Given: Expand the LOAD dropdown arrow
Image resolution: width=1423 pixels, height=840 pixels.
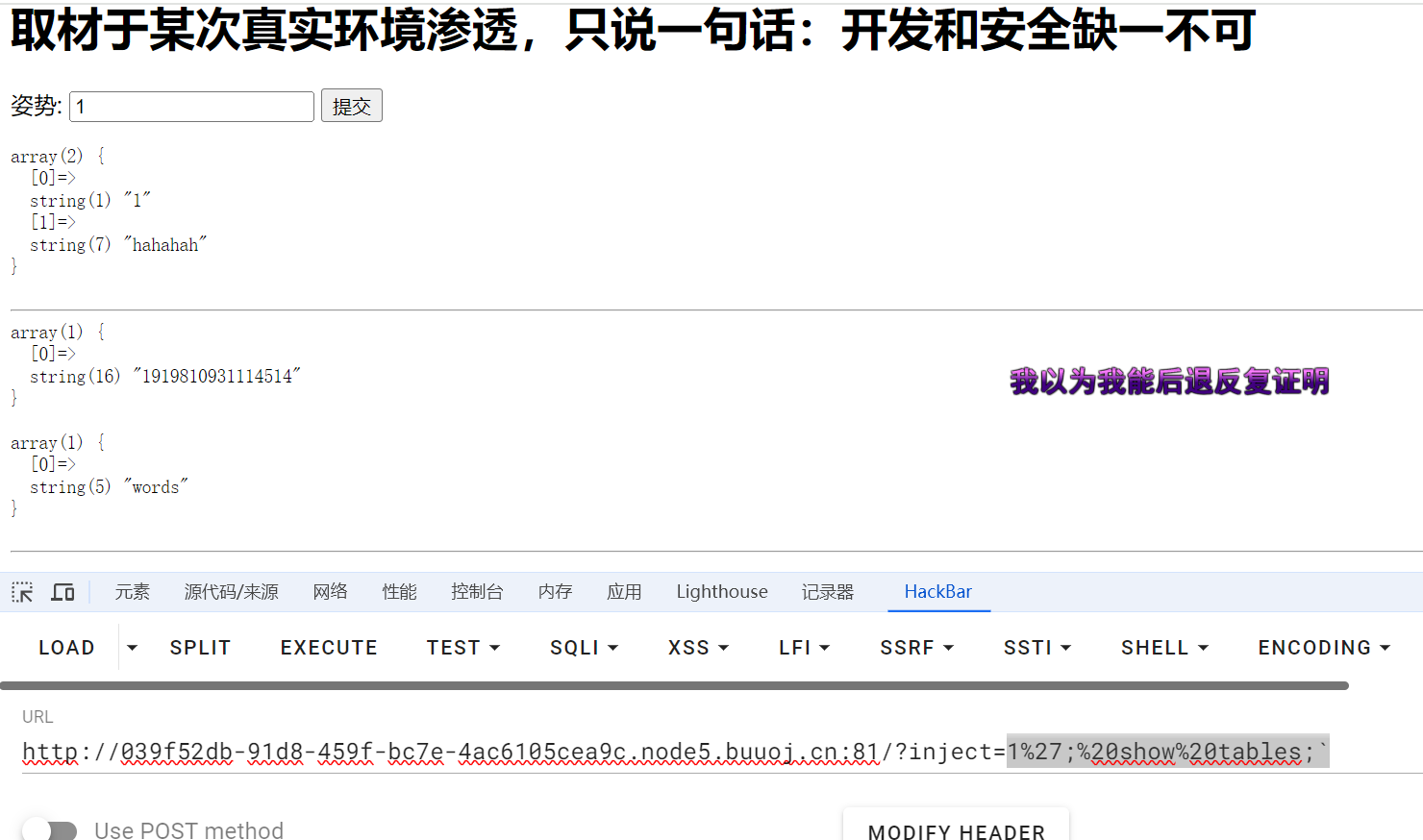Looking at the screenshot, I should [x=133, y=648].
